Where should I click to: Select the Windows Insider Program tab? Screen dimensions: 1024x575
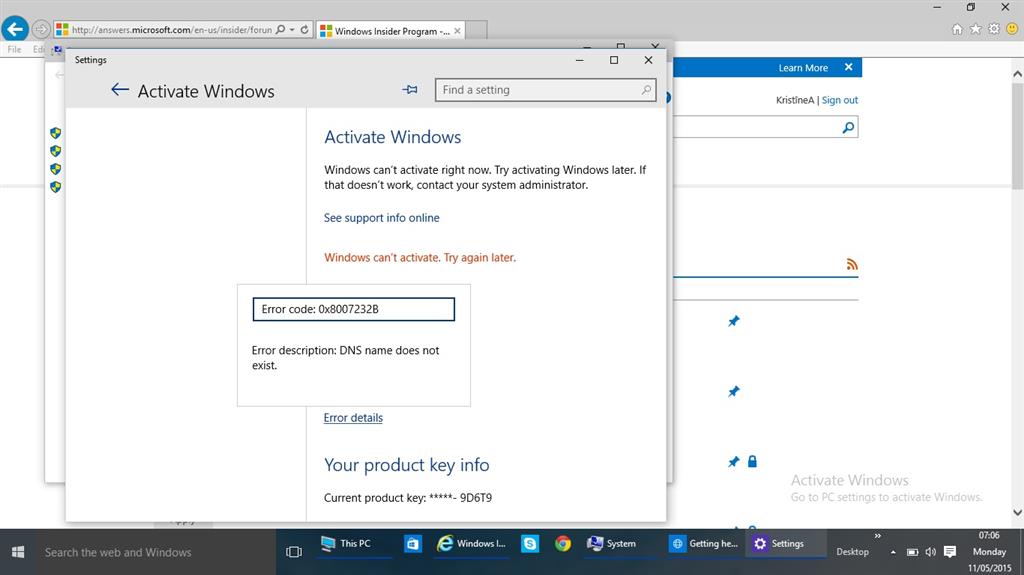(x=391, y=31)
